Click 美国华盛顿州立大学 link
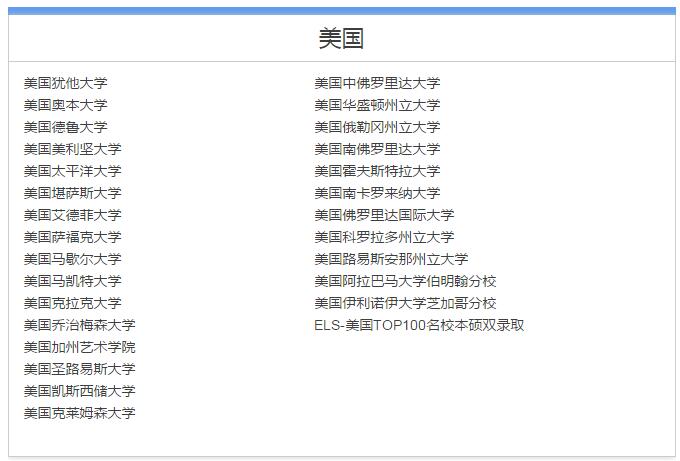680x461 pixels. click(377, 105)
